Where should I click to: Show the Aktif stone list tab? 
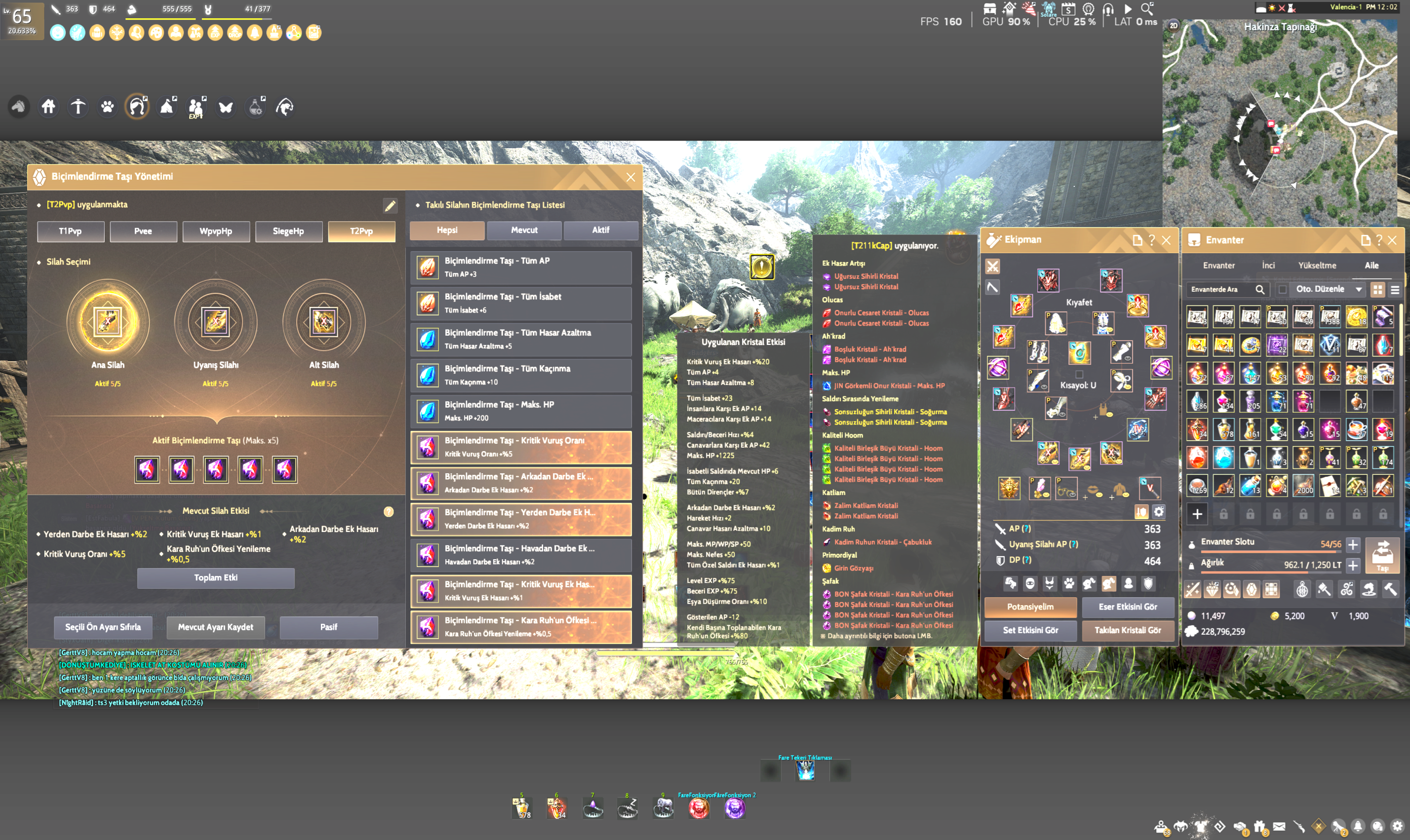(x=600, y=230)
